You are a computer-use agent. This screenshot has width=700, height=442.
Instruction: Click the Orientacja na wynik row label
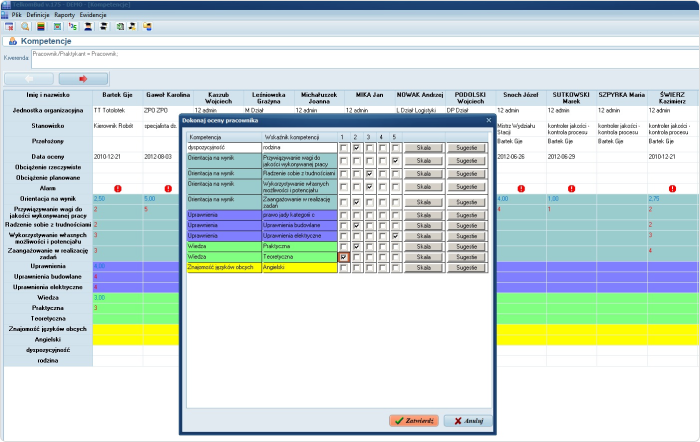point(48,199)
